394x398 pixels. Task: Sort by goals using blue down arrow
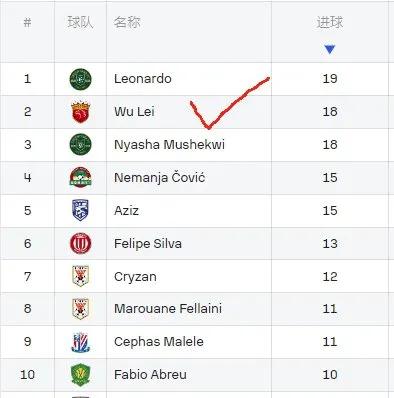[x=330, y=49]
